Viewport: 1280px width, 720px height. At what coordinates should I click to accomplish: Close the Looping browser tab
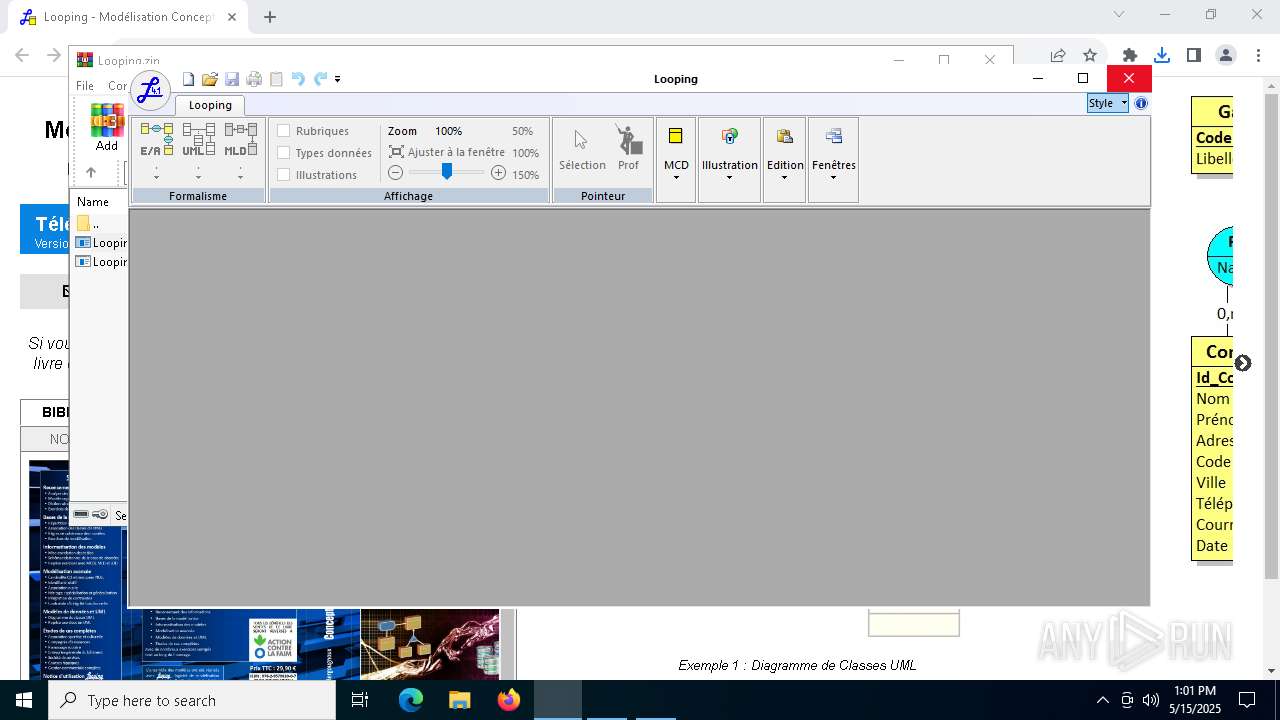[232, 17]
